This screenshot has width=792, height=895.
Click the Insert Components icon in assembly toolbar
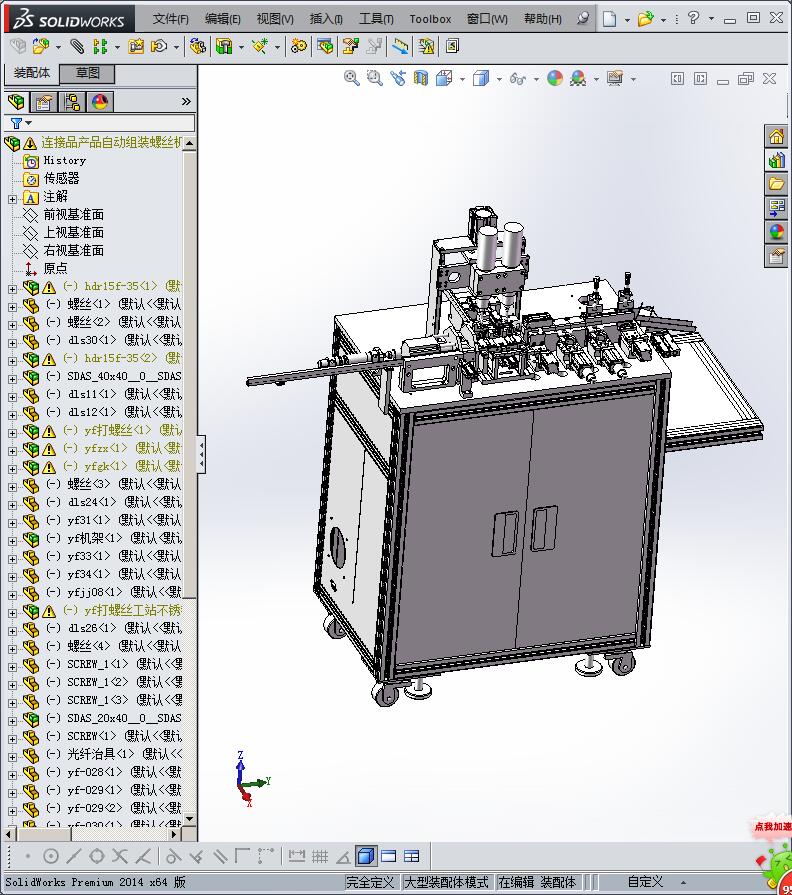pos(41,46)
